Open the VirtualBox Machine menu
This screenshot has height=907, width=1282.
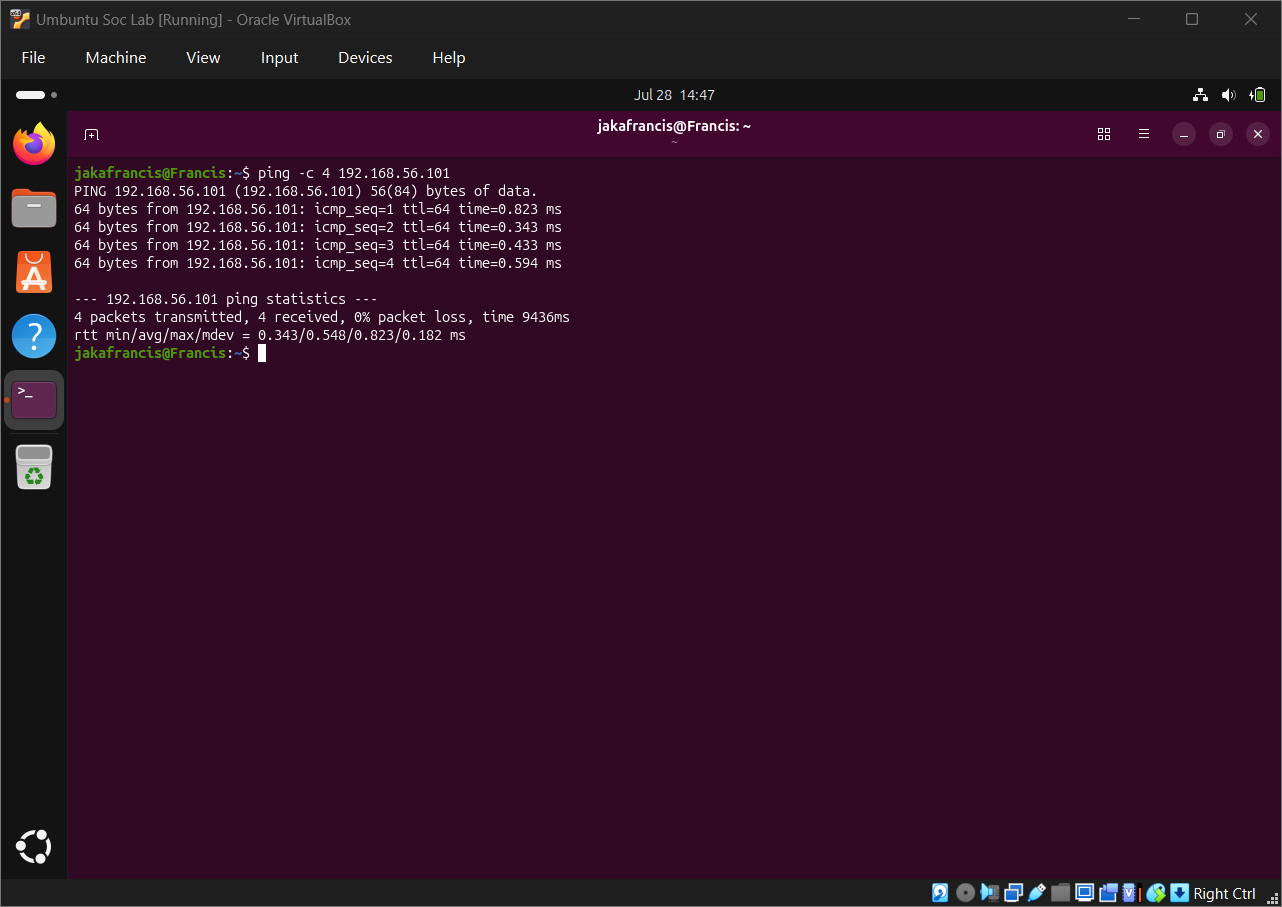(x=116, y=58)
